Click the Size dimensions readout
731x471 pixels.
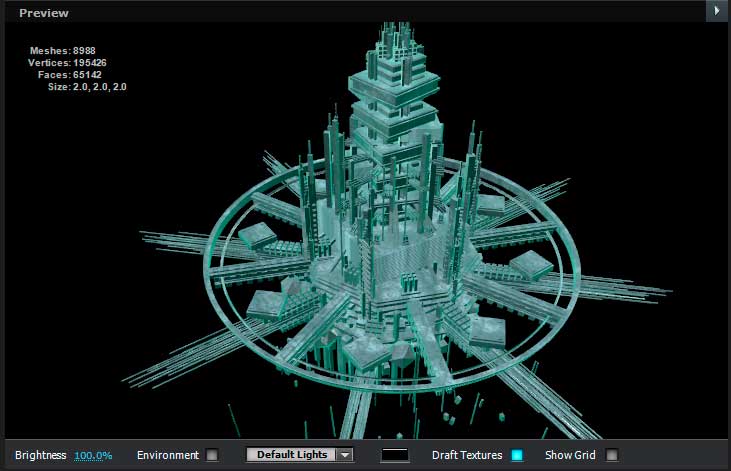tap(87, 87)
